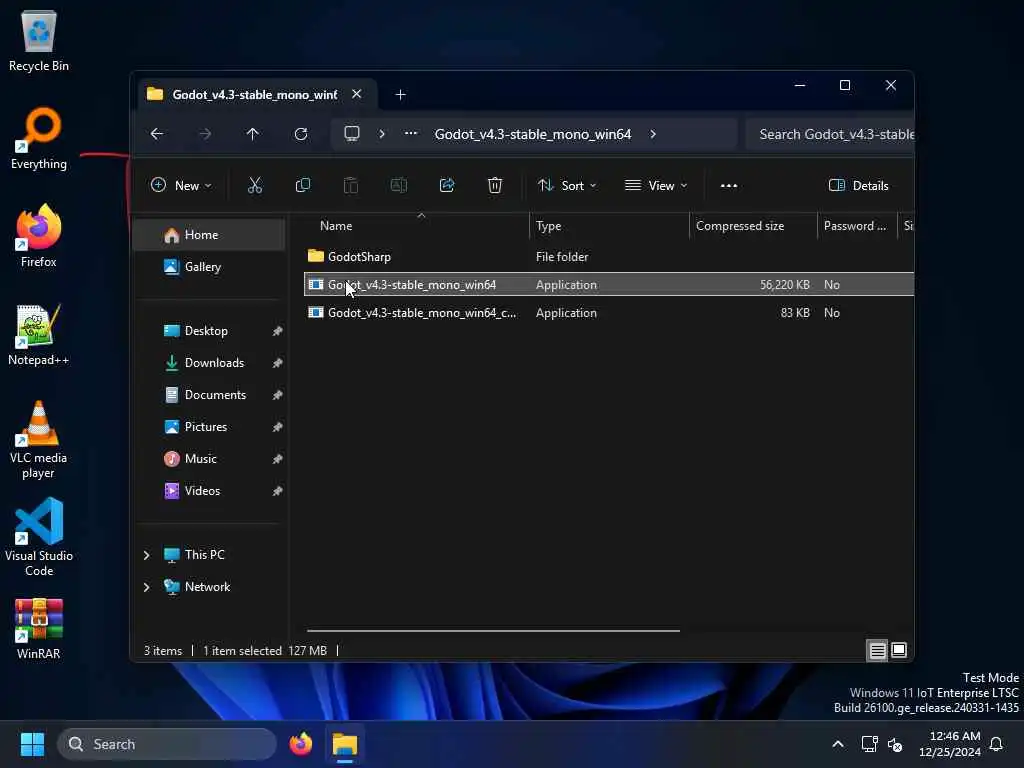Open Downloads in the navigation pane

click(210, 363)
